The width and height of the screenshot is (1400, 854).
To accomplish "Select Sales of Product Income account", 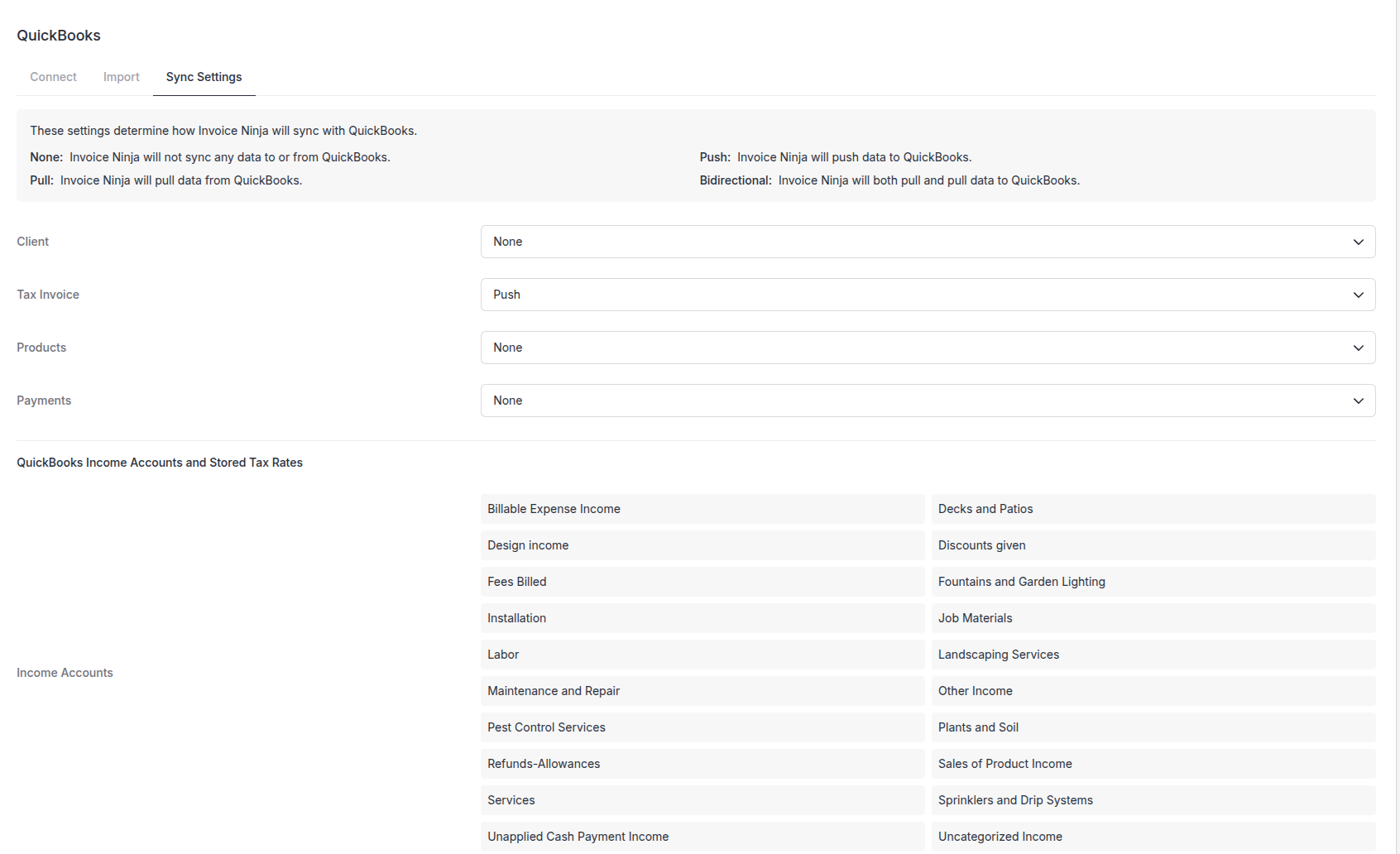I will pyautogui.click(x=1153, y=764).
